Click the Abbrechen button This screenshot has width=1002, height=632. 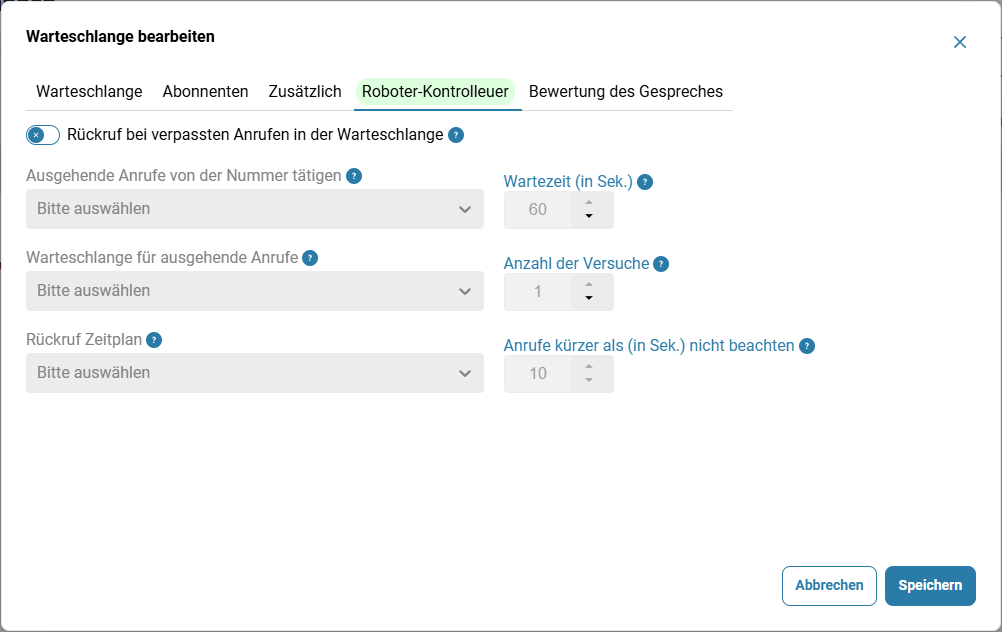pos(829,585)
